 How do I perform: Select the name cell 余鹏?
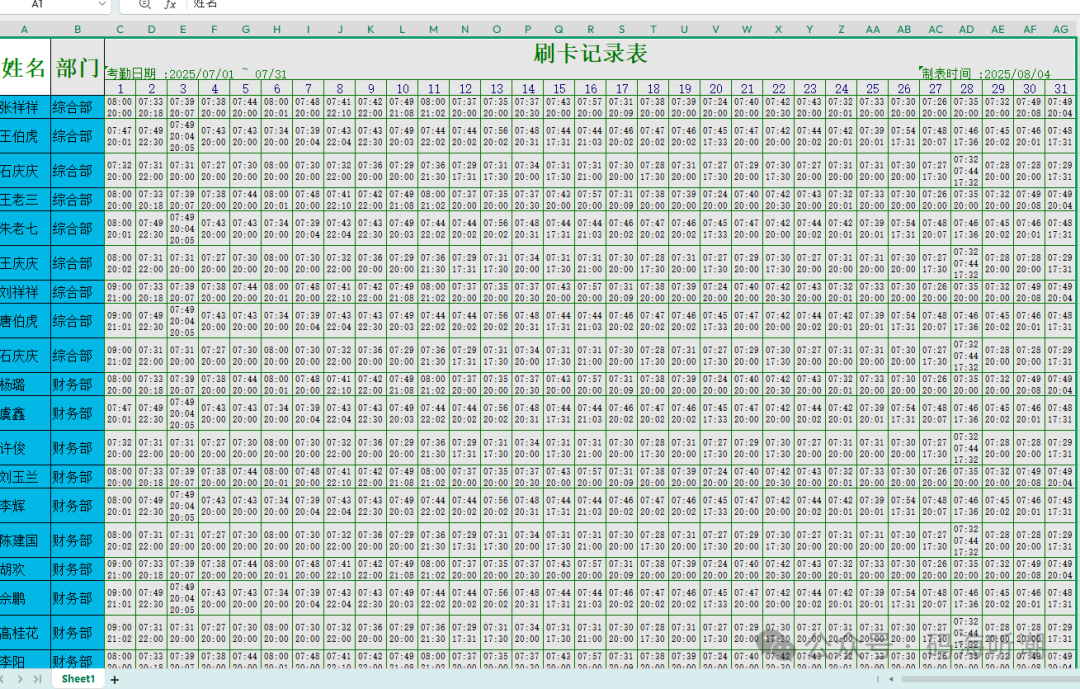(x=25, y=598)
